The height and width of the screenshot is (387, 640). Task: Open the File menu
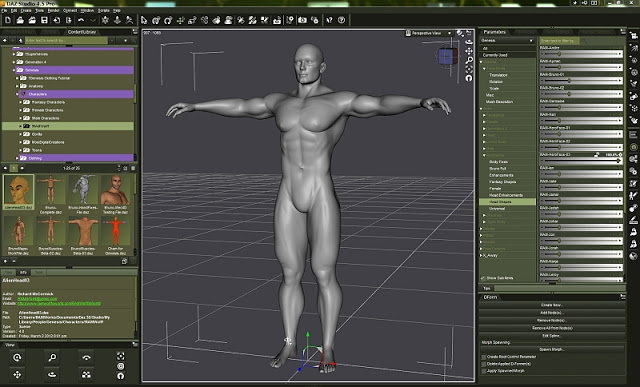click(4, 10)
